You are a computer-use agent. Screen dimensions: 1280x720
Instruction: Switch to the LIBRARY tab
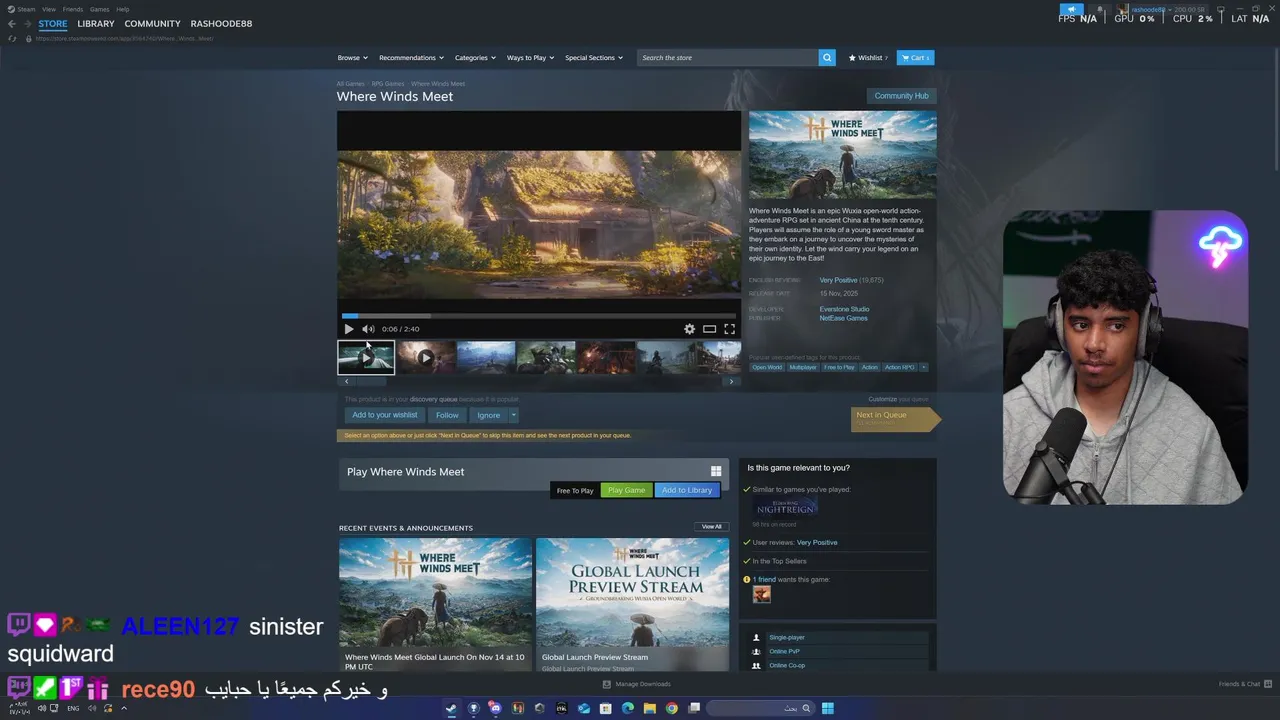tap(96, 24)
